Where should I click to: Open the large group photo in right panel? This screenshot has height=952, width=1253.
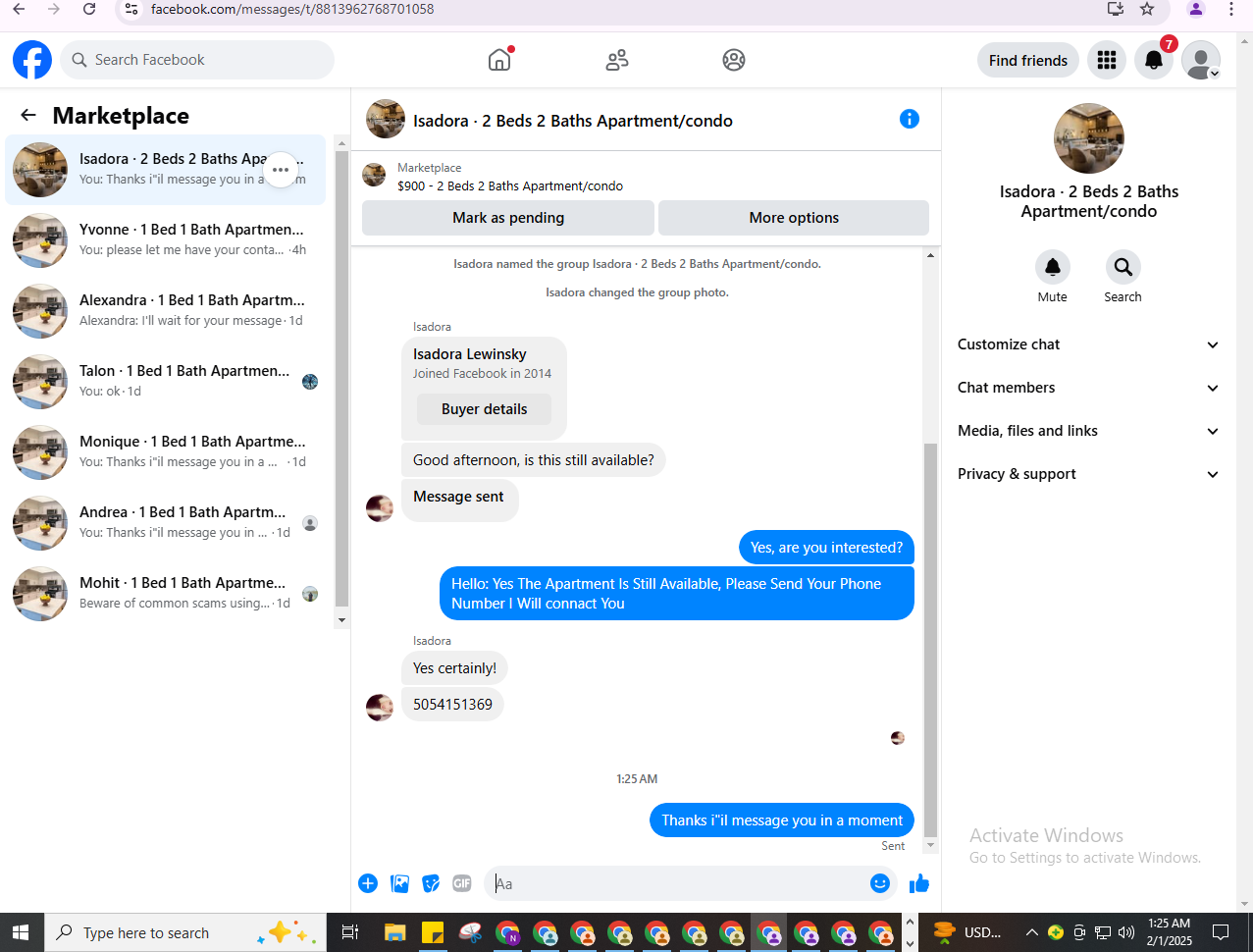pyautogui.click(x=1088, y=138)
